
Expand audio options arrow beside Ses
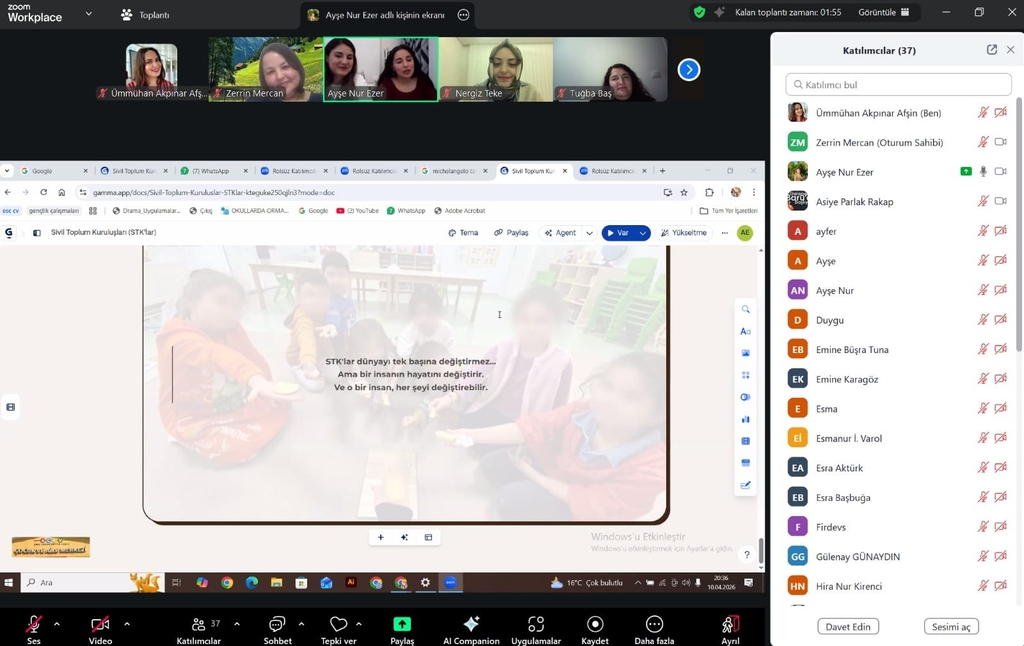click(57, 624)
